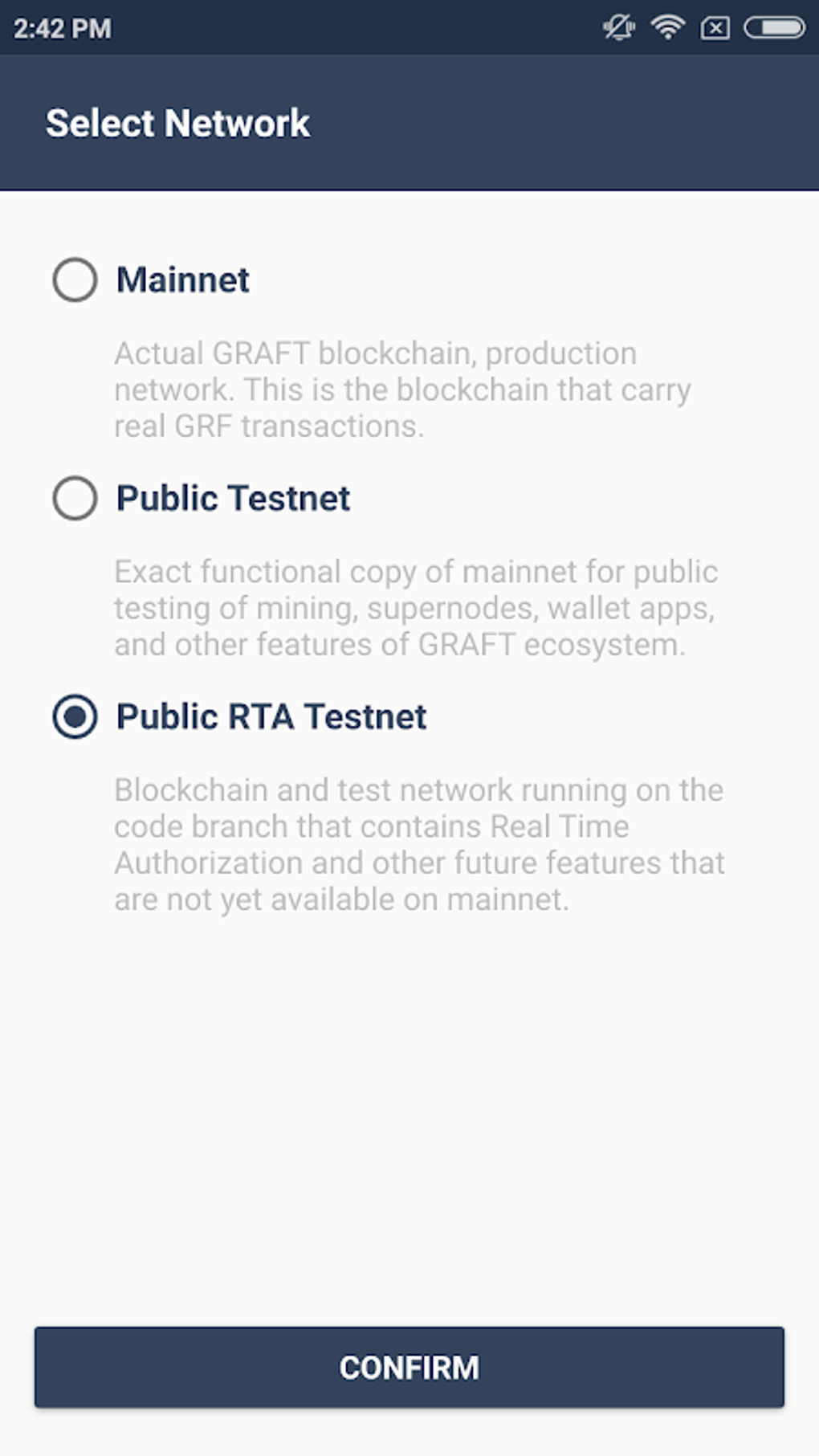Tap the empty header bar right of the title
The image size is (819, 1456).
[562, 124]
